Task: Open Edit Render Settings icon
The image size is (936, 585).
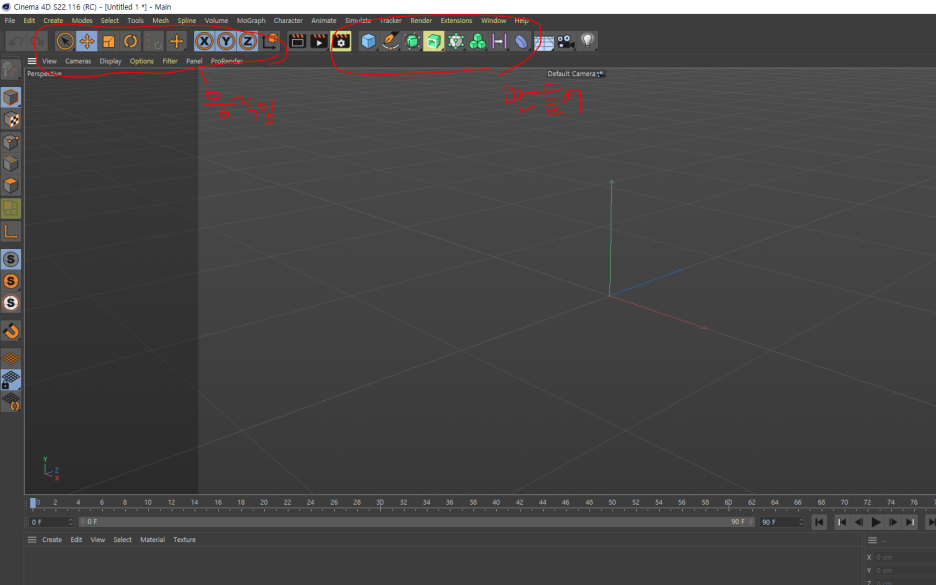Action: click(341, 41)
